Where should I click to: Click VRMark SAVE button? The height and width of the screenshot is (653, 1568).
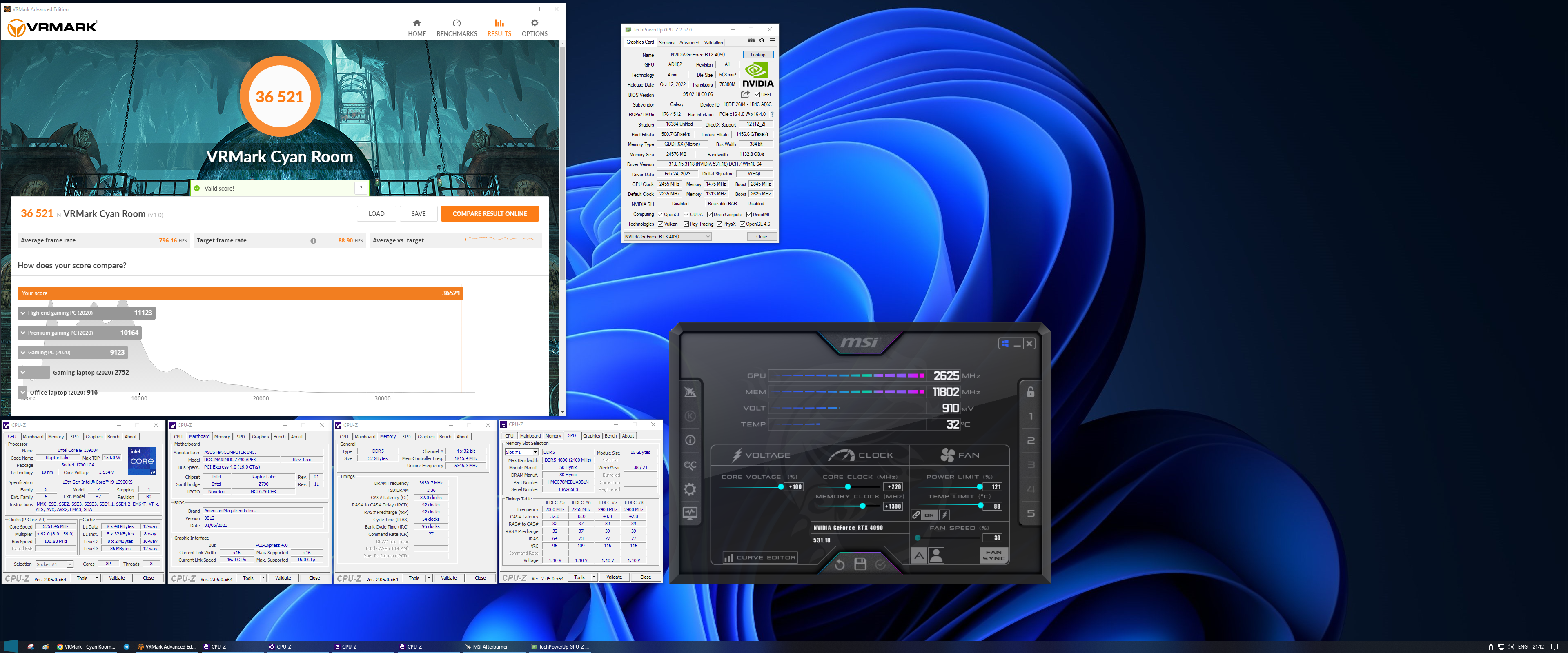point(418,214)
